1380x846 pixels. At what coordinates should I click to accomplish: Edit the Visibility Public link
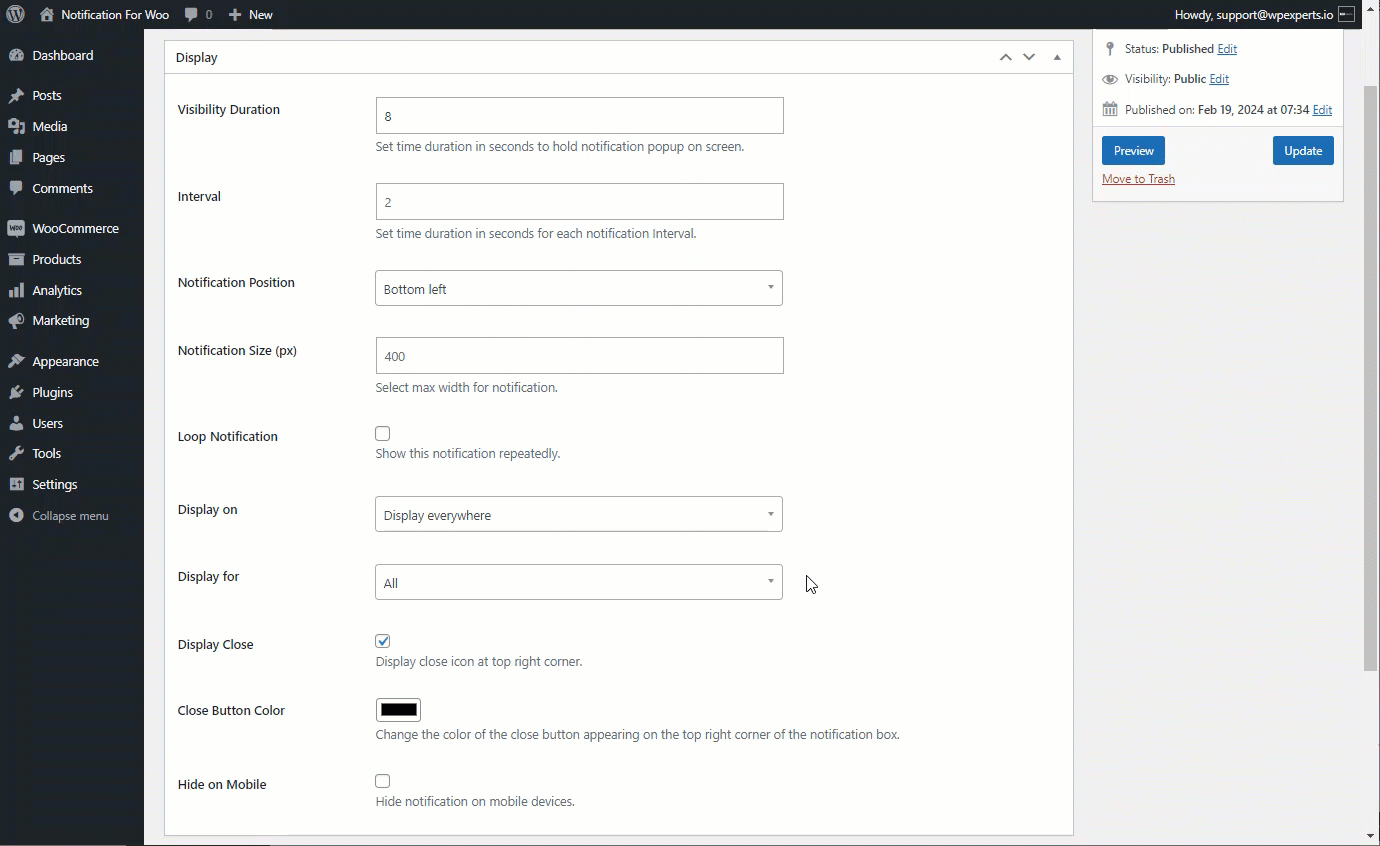(x=1219, y=79)
